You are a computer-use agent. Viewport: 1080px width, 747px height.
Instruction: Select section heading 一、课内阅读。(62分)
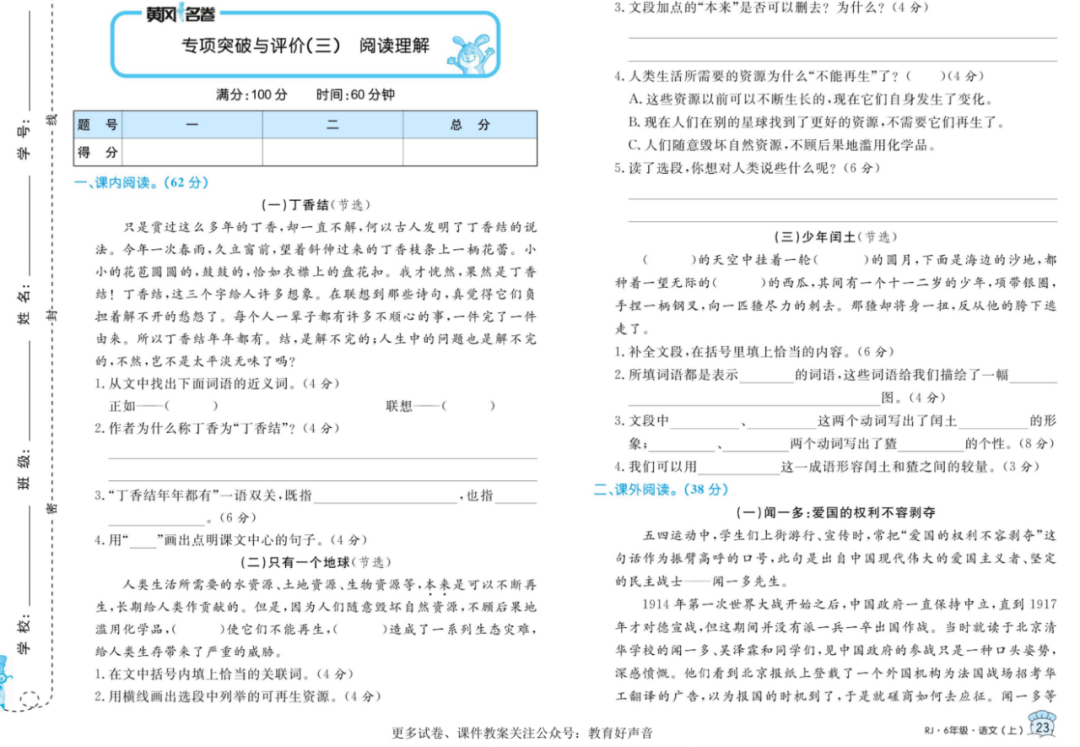point(141,182)
